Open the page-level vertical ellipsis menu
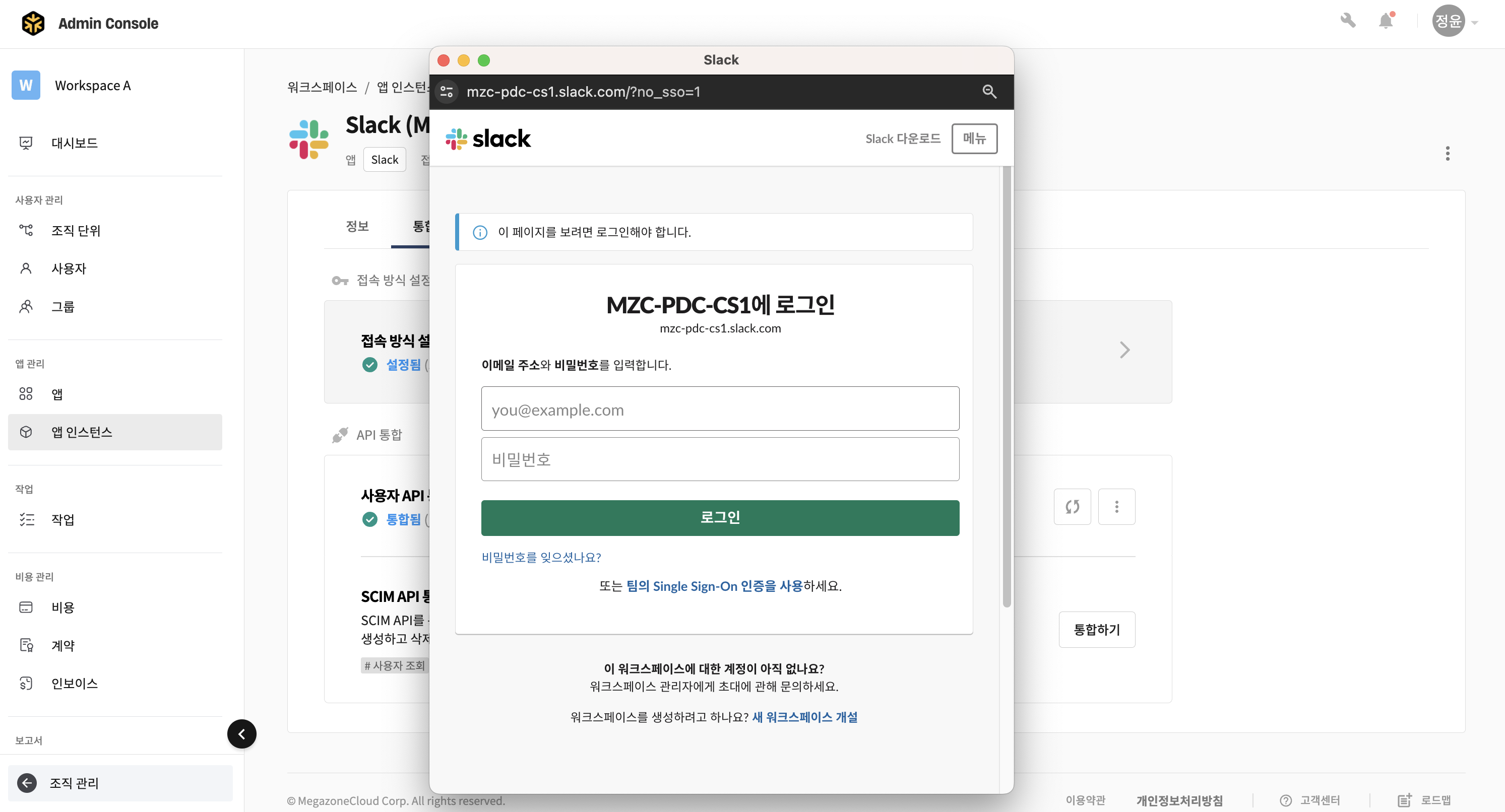The width and height of the screenshot is (1505, 812). pyautogui.click(x=1447, y=154)
